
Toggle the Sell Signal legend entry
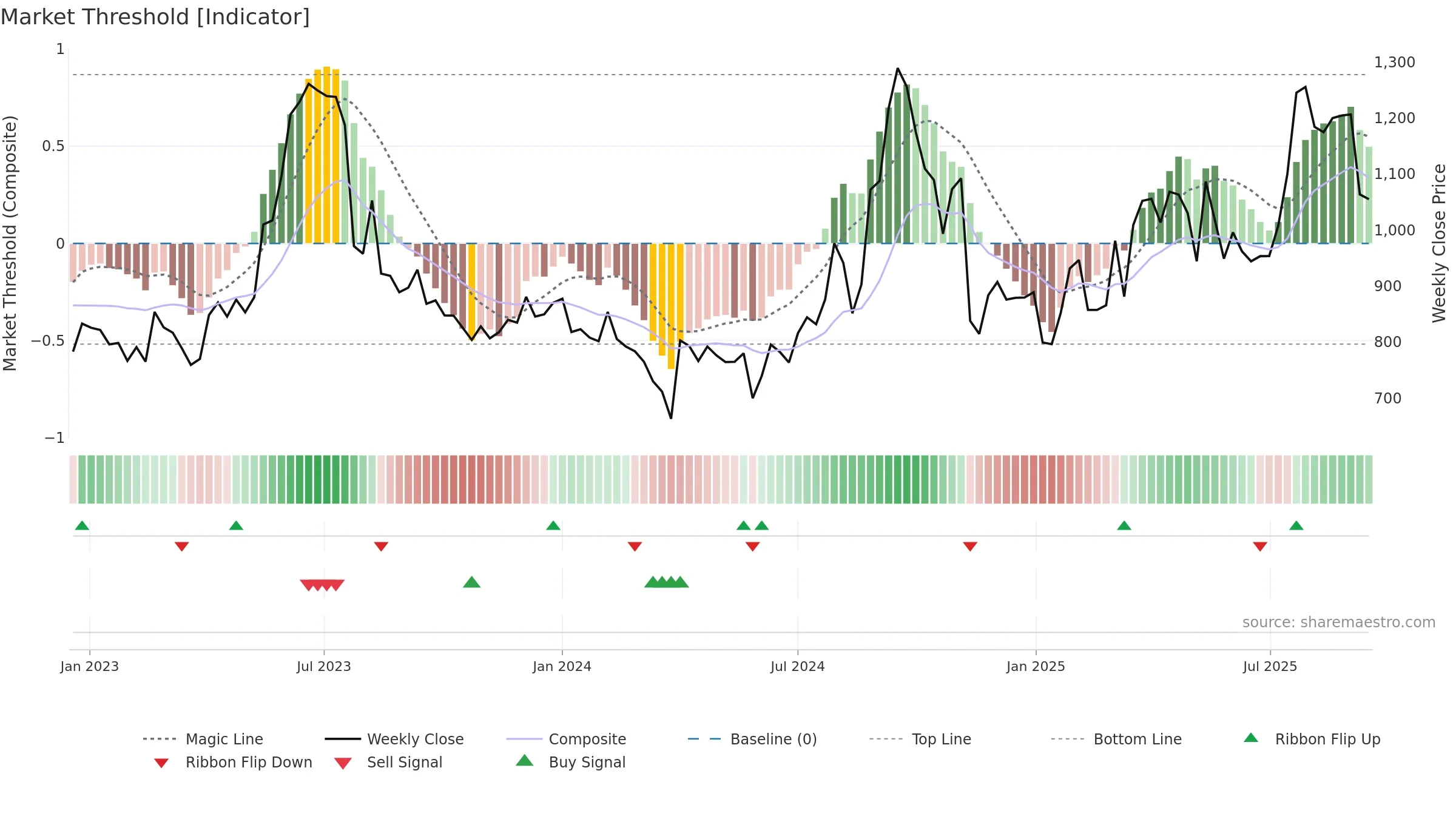click(x=388, y=762)
